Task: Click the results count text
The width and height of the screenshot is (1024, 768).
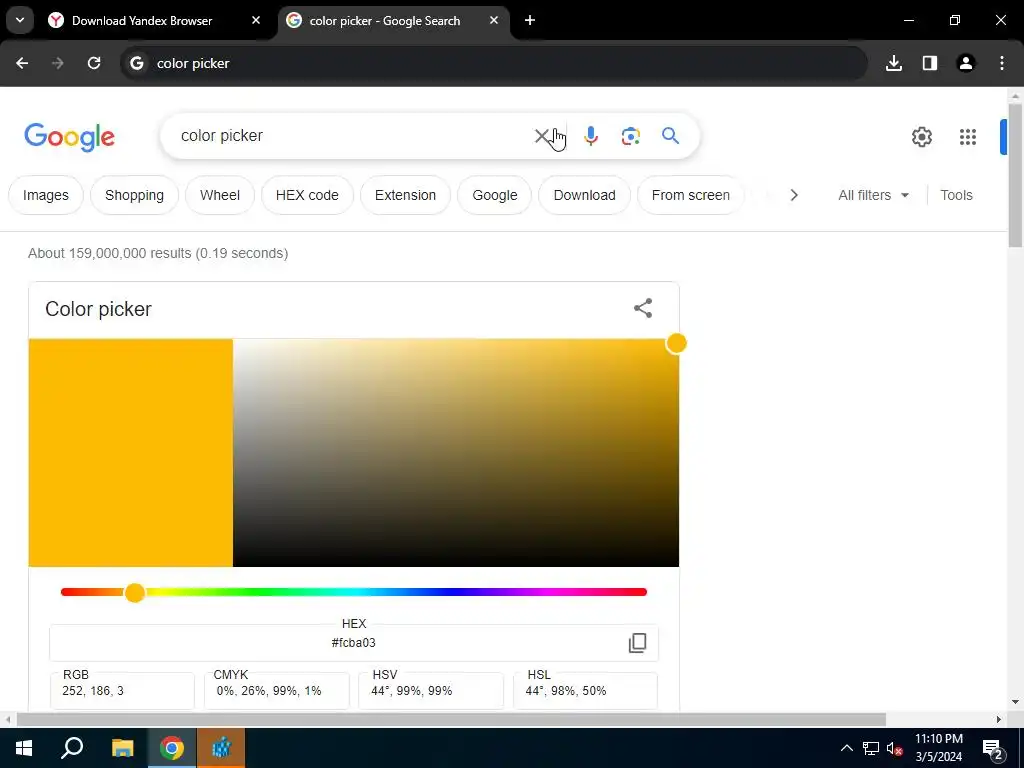Action: click(x=158, y=253)
